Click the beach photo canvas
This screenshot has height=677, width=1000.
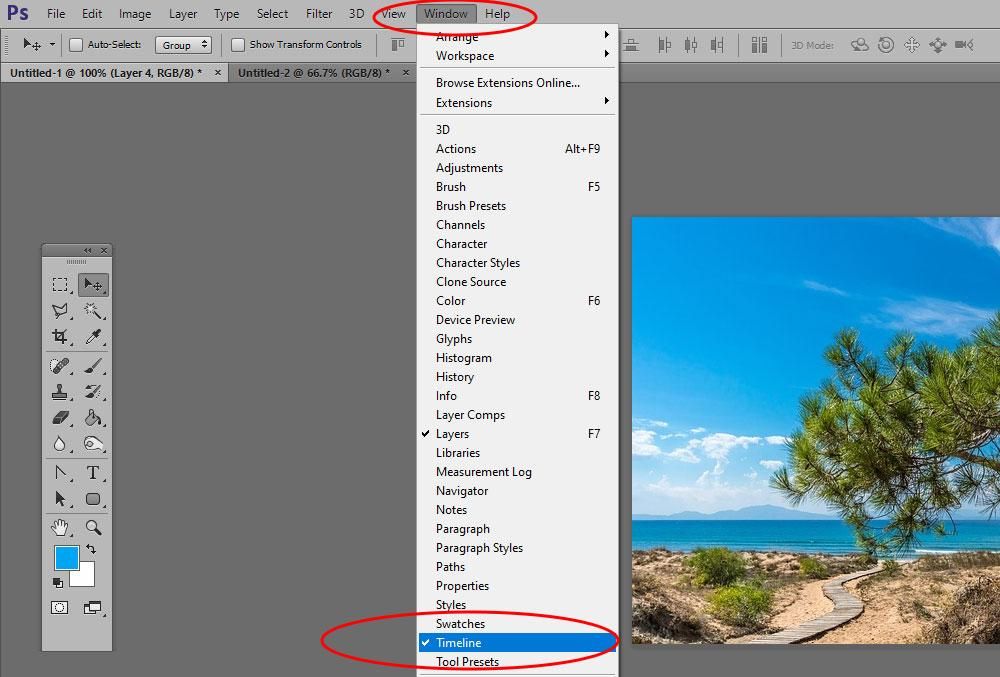[816, 430]
